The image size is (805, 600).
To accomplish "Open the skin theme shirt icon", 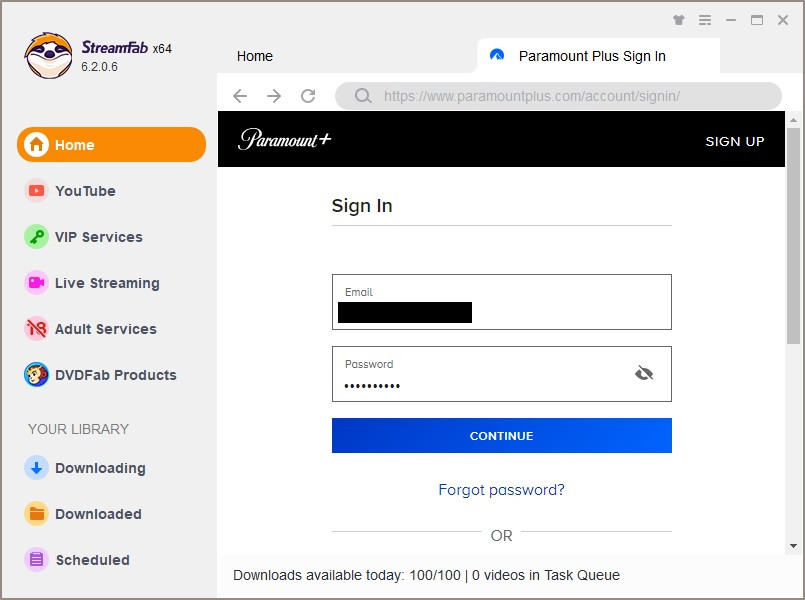I will click(x=679, y=20).
